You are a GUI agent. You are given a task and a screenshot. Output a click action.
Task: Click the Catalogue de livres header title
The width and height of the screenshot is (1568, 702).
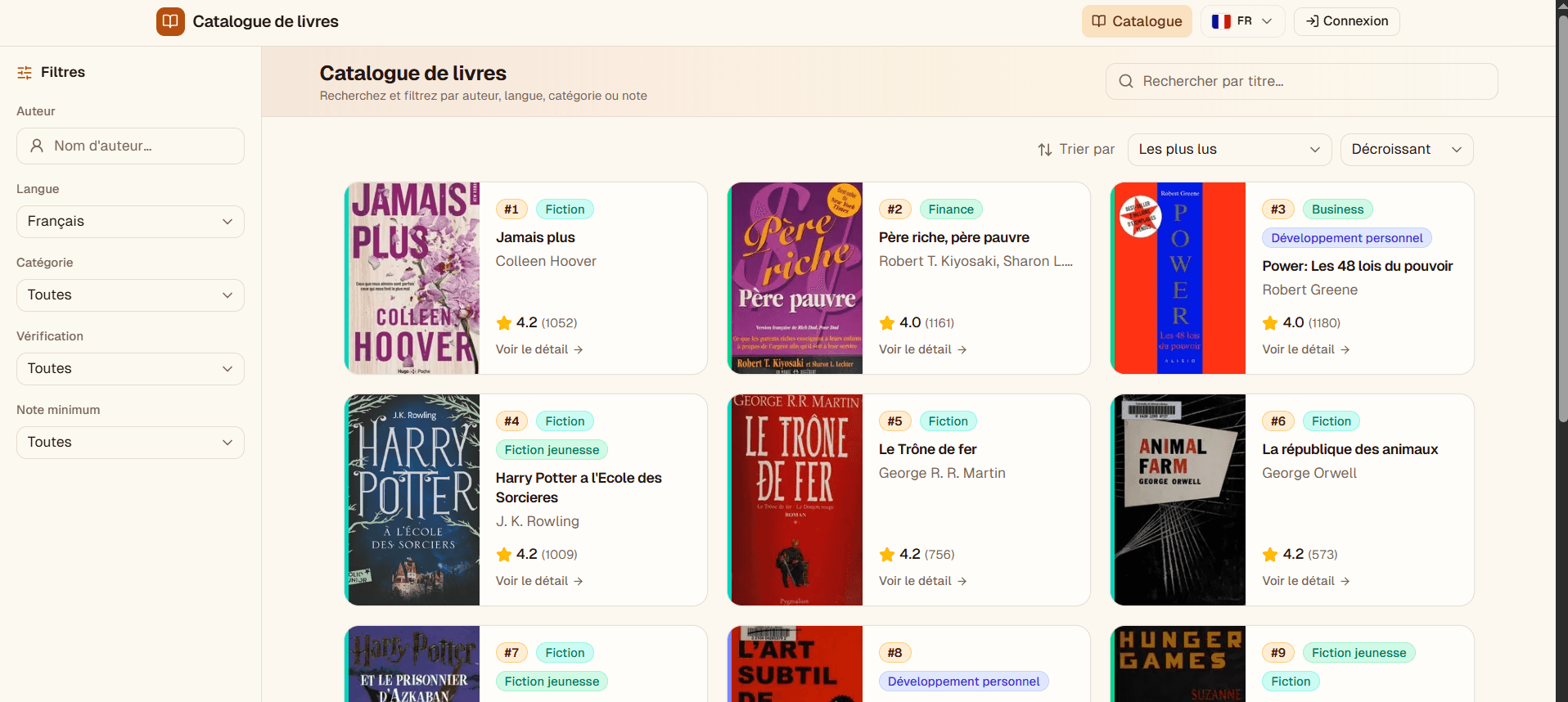[x=265, y=21]
